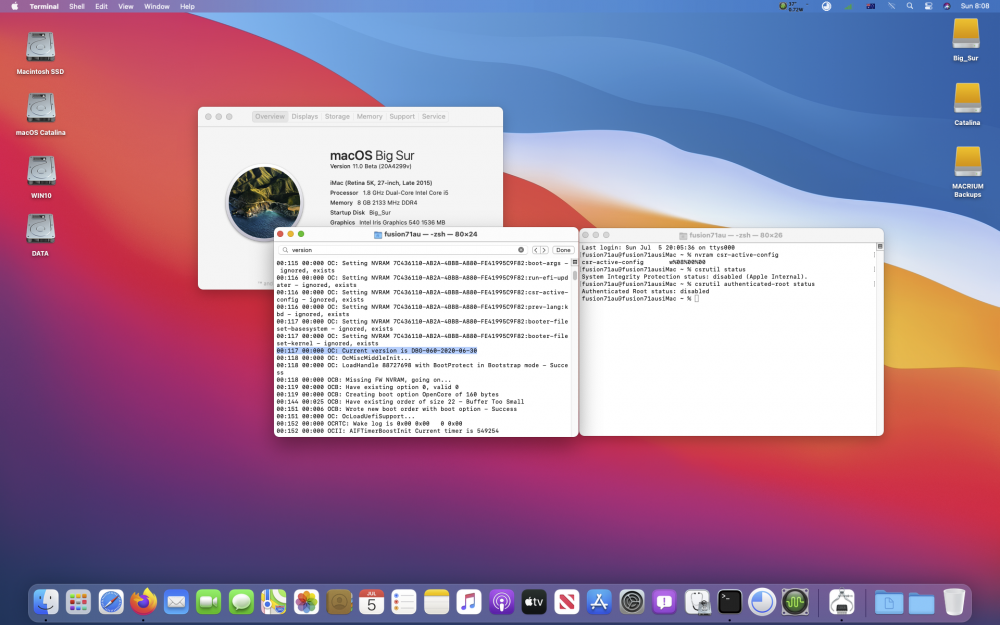The width and height of the screenshot is (1000, 625).
Task: Switch to Support tab in About window
Action: pos(402,117)
